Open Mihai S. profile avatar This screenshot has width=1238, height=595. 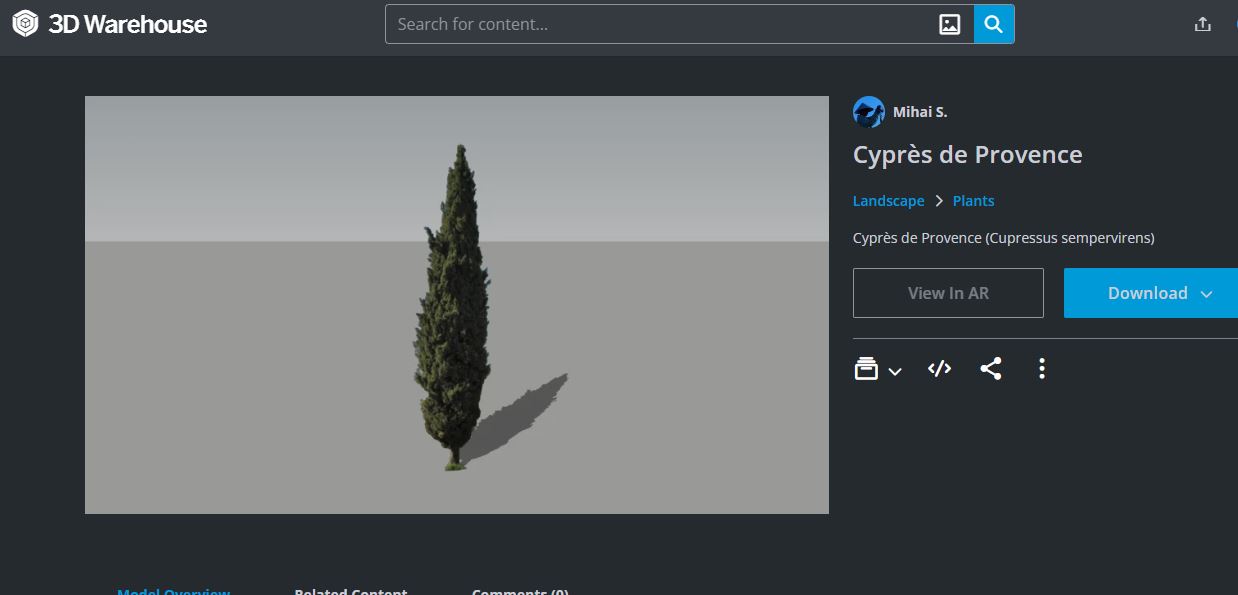tap(869, 112)
